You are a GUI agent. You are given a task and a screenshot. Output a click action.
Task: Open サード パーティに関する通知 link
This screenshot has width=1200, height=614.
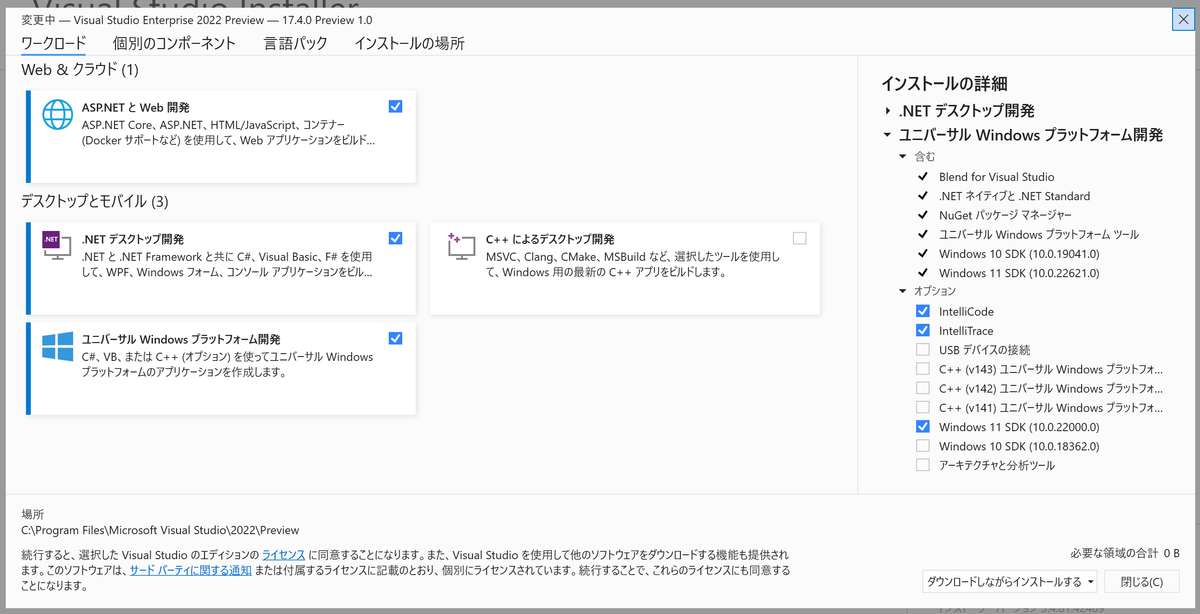click(x=190, y=570)
